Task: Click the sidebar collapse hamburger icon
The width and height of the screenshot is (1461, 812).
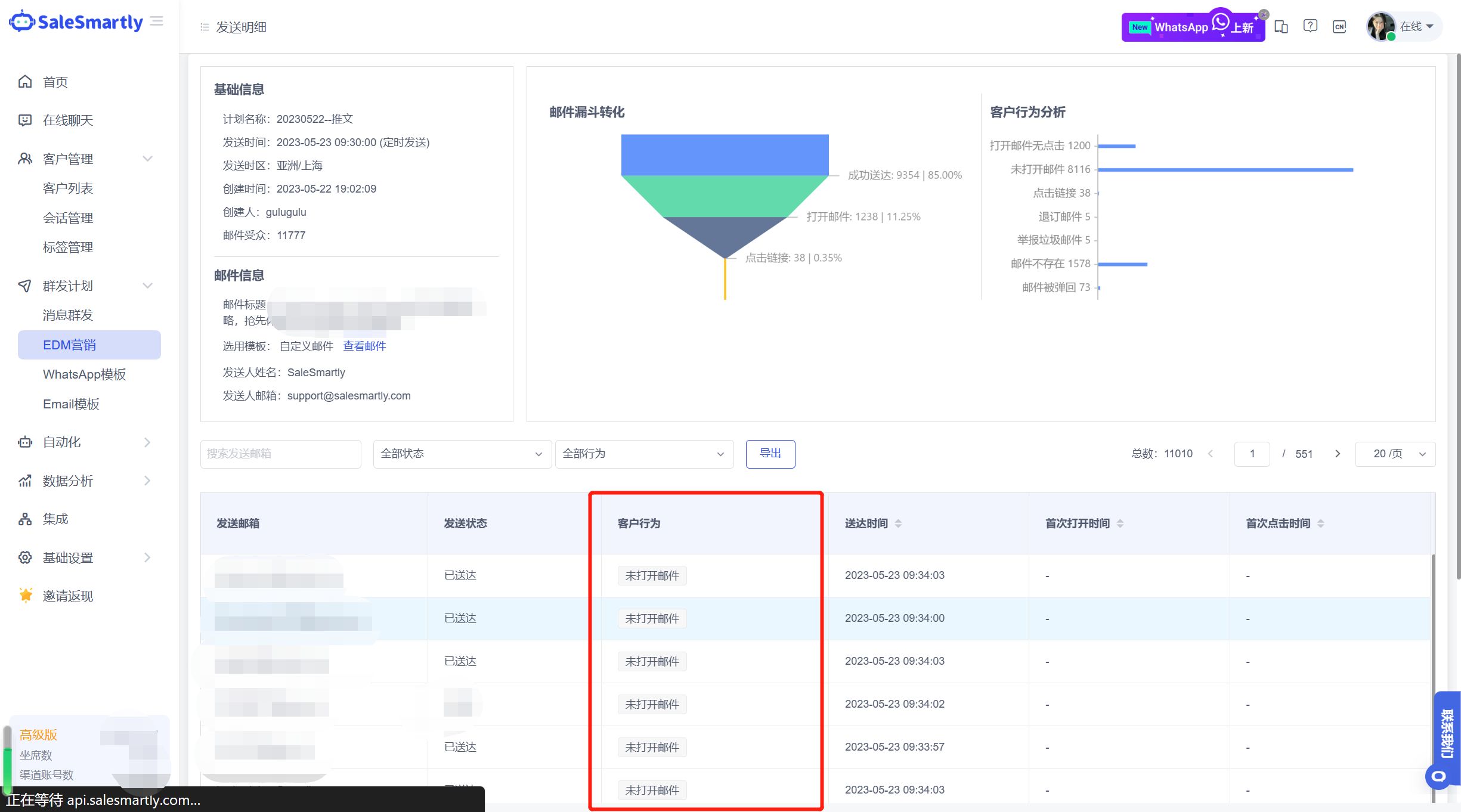Action: pyautogui.click(x=157, y=22)
